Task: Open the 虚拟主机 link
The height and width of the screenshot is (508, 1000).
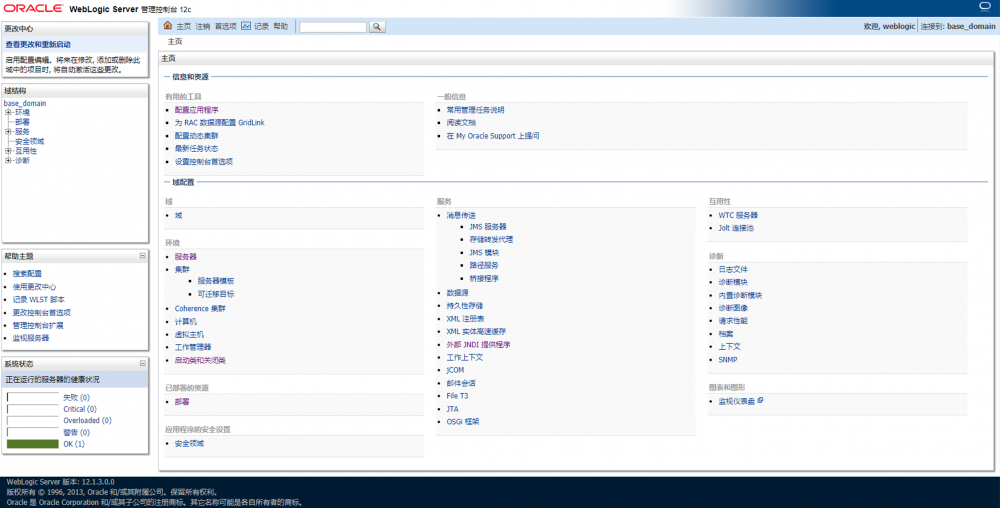Action: [x=189, y=335]
